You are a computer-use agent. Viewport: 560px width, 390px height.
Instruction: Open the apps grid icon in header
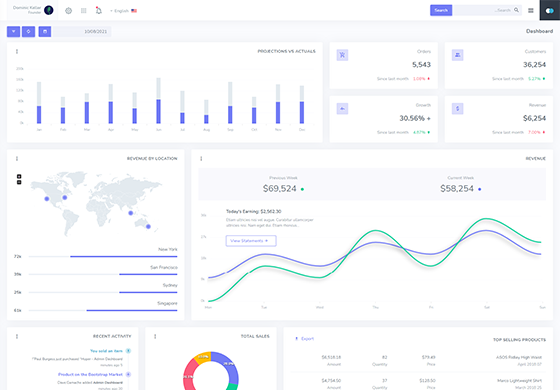(84, 11)
